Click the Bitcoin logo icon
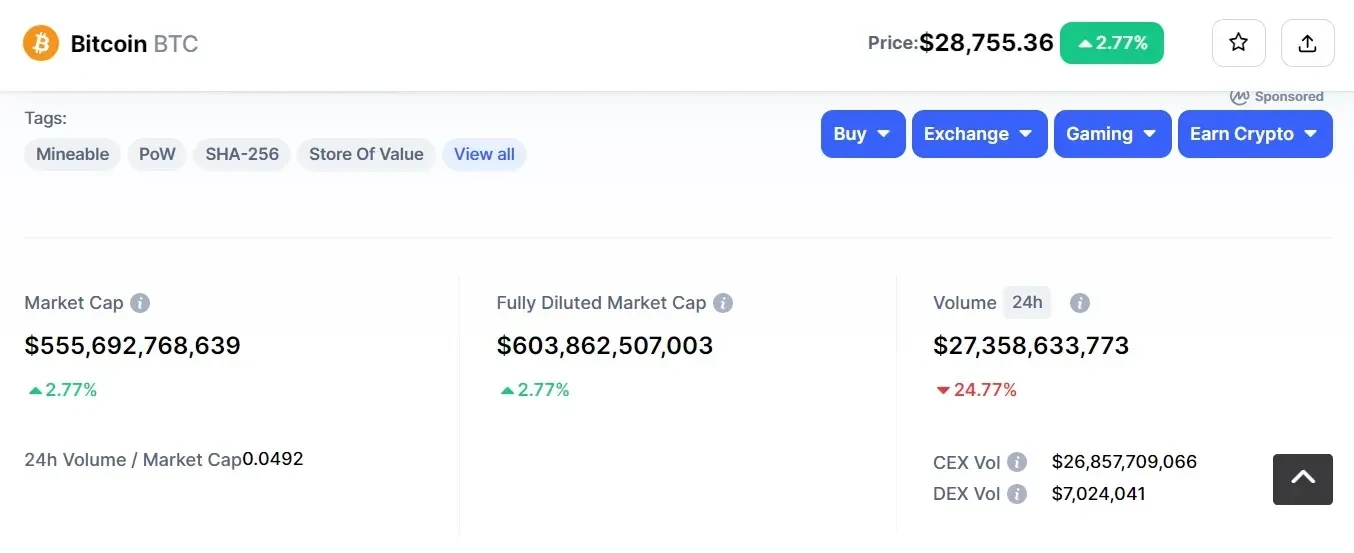 click(41, 43)
